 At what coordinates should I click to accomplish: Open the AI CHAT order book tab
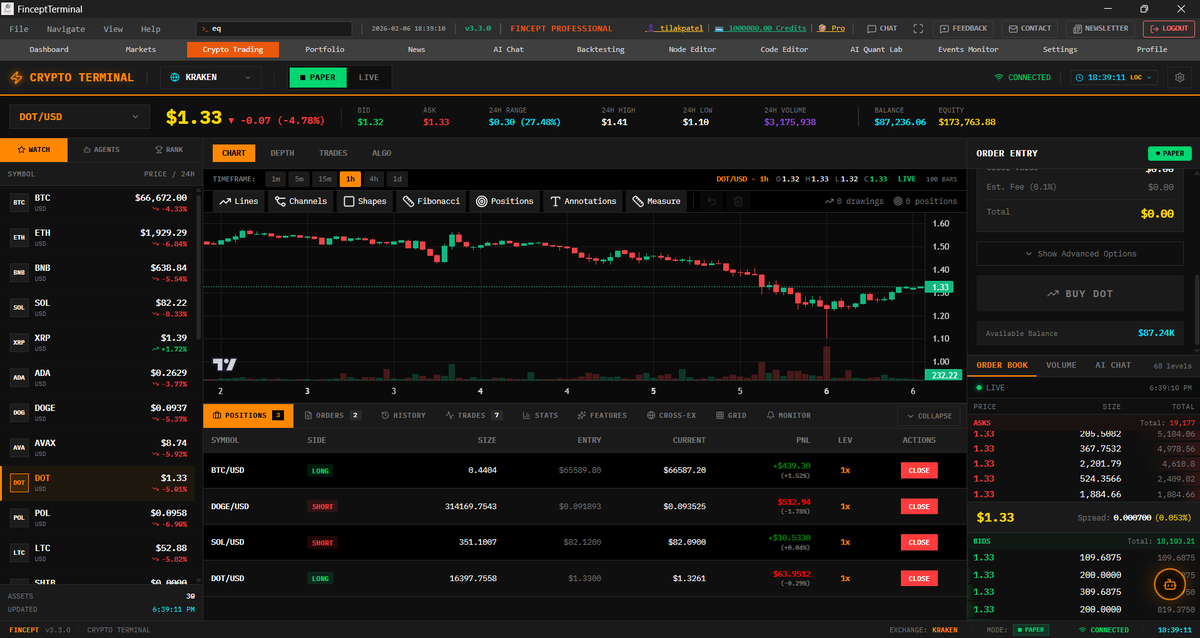point(1113,365)
